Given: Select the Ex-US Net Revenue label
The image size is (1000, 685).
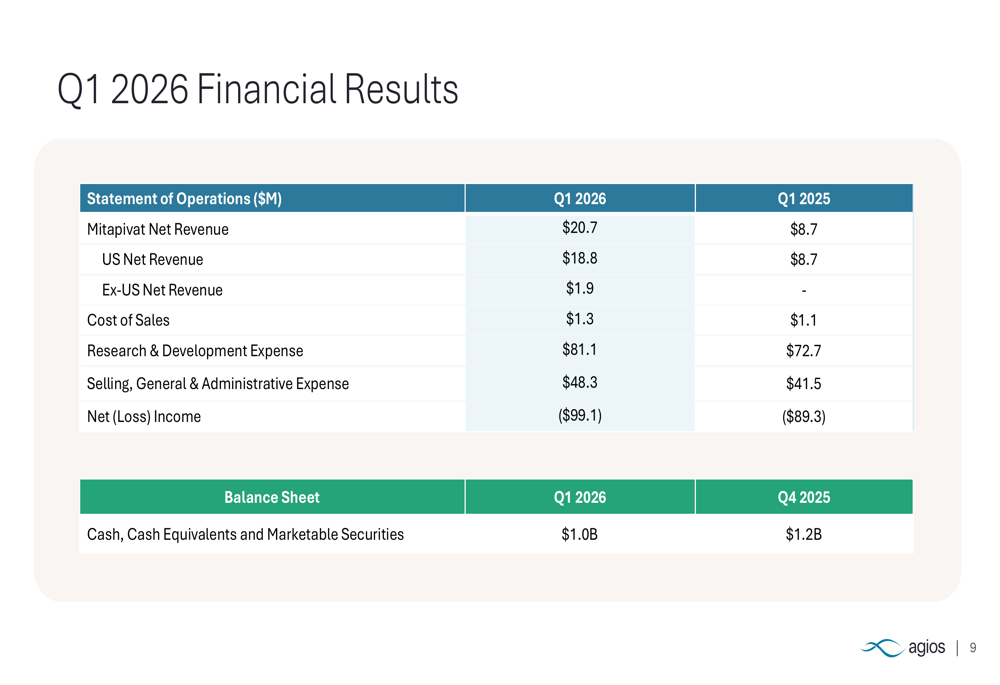Looking at the screenshot, I should click(162, 290).
